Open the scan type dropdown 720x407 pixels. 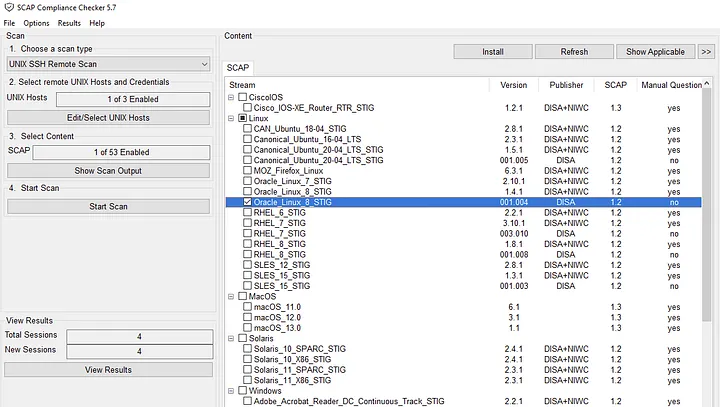pos(108,64)
